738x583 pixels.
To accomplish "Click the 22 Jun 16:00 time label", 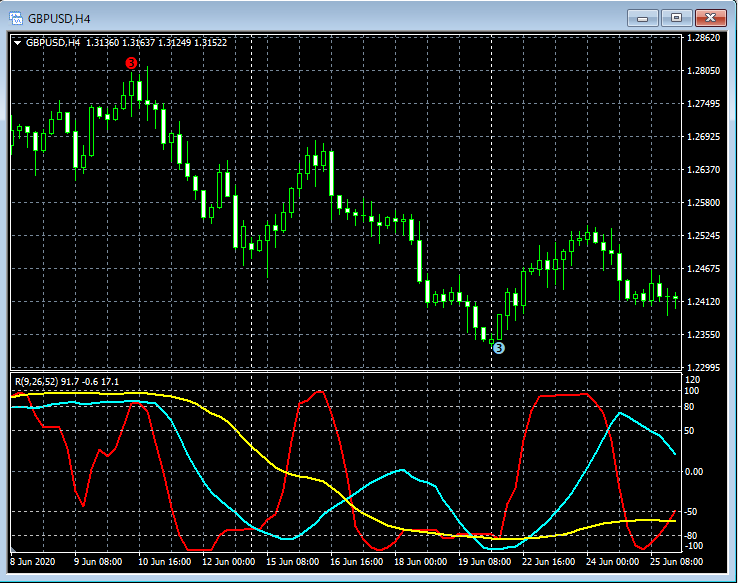I will point(549,562).
